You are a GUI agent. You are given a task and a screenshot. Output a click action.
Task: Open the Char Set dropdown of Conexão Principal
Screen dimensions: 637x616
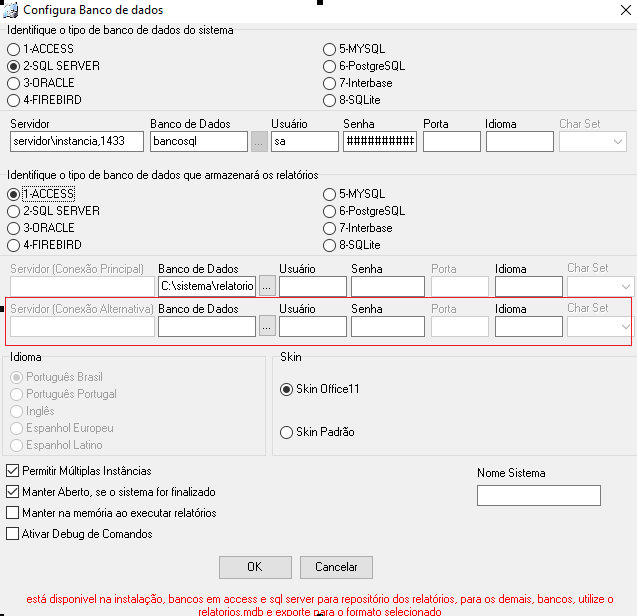coord(600,286)
